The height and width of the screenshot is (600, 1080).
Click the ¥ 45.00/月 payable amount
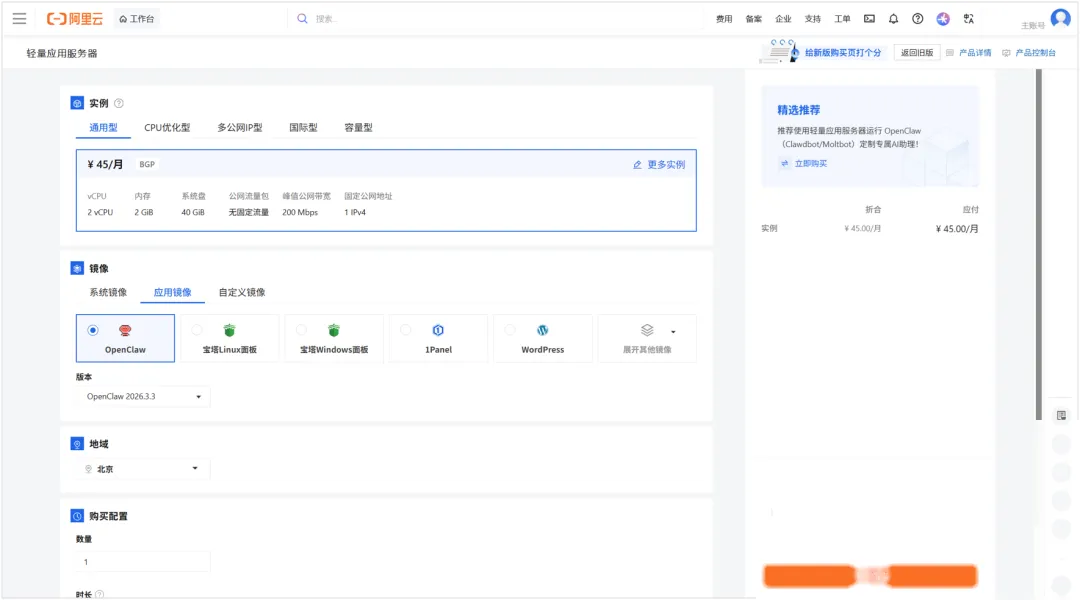tap(957, 229)
